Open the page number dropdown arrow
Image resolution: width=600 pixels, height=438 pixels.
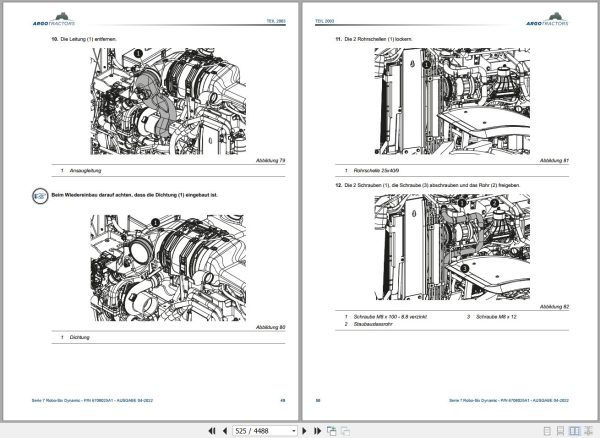pyautogui.click(x=293, y=431)
